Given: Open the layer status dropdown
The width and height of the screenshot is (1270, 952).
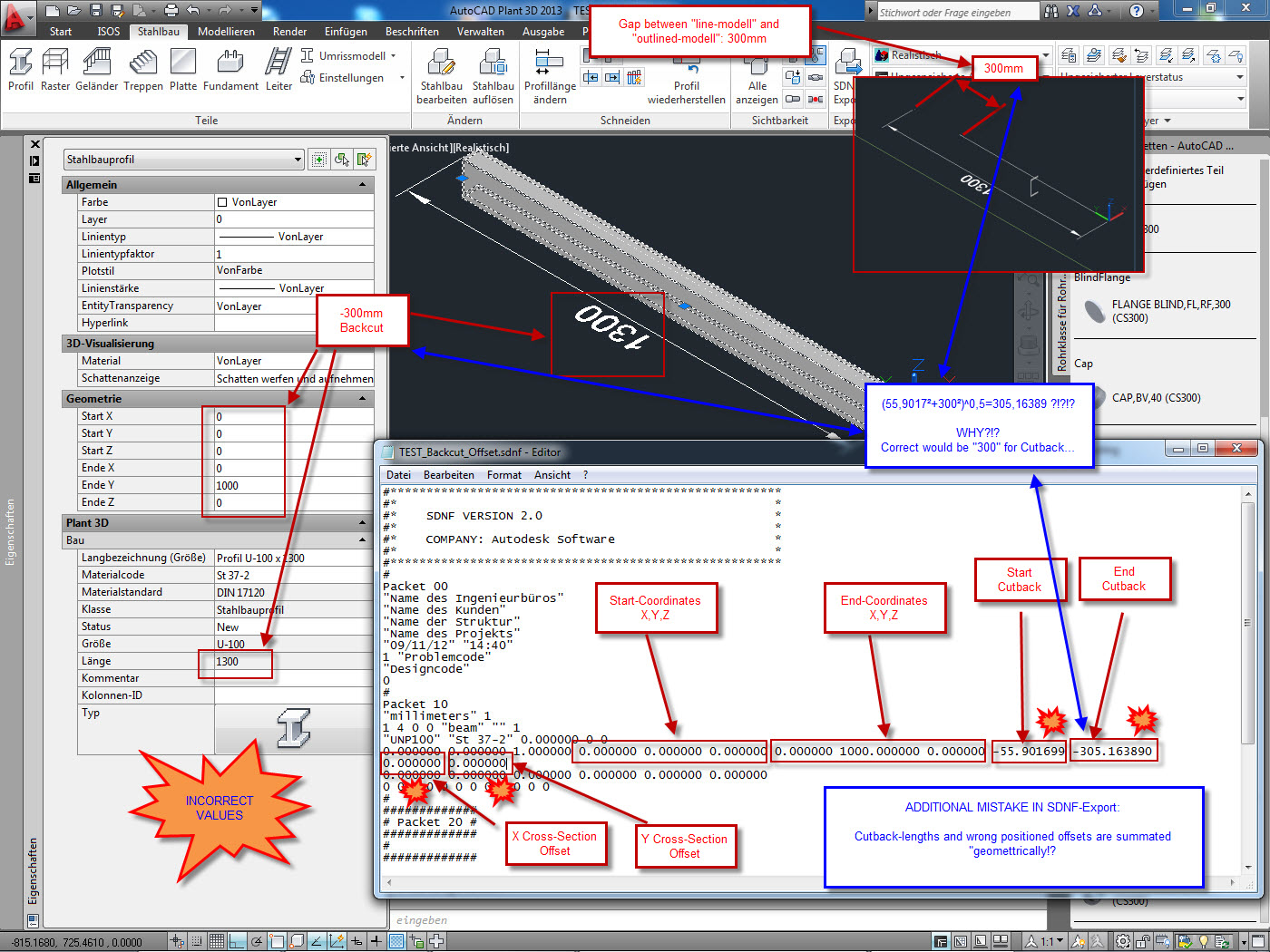Looking at the screenshot, I should pos(1240,77).
